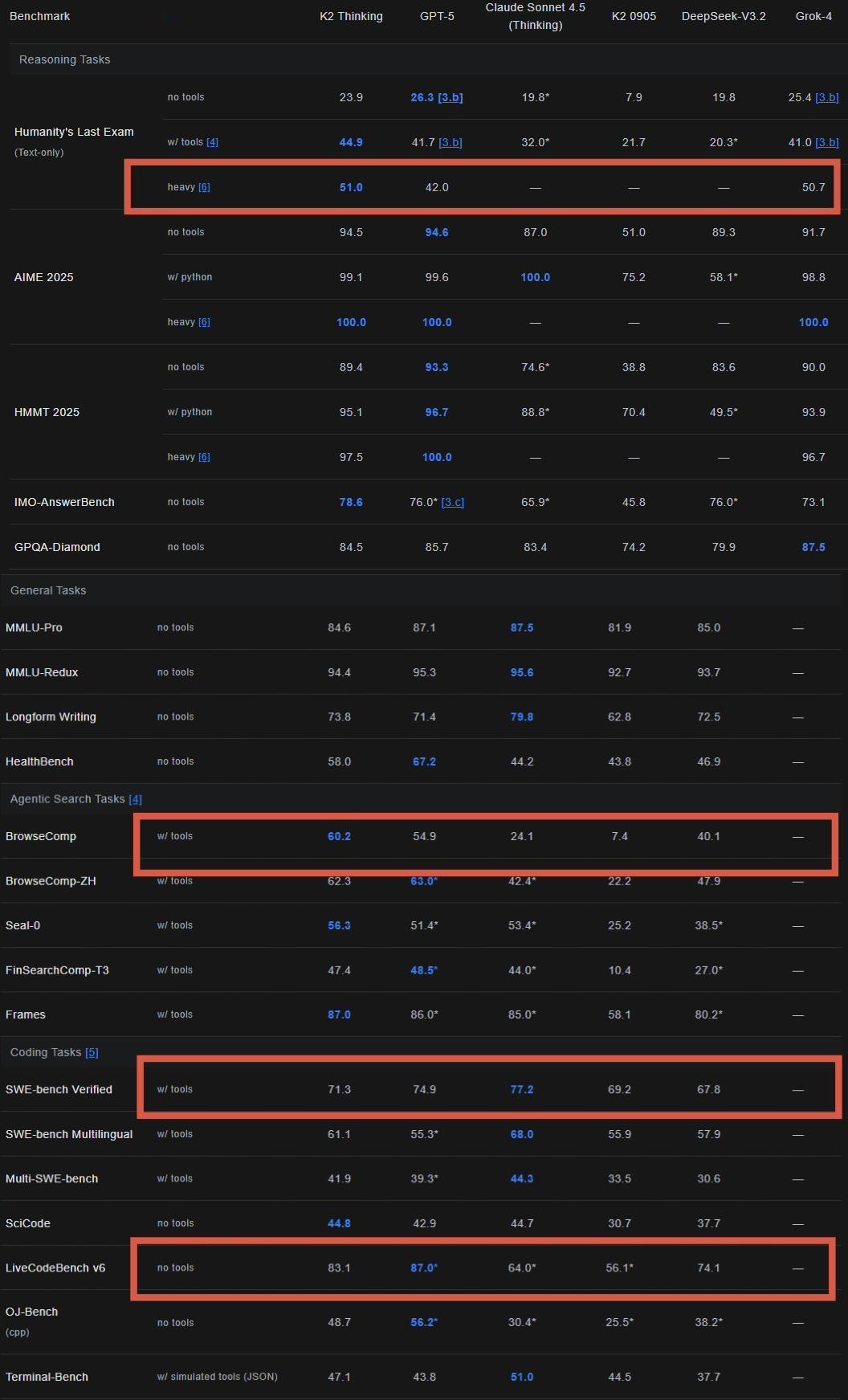
Task: Select GPT-5's 96.7 HMMT 2025 score
Action: coord(437,412)
